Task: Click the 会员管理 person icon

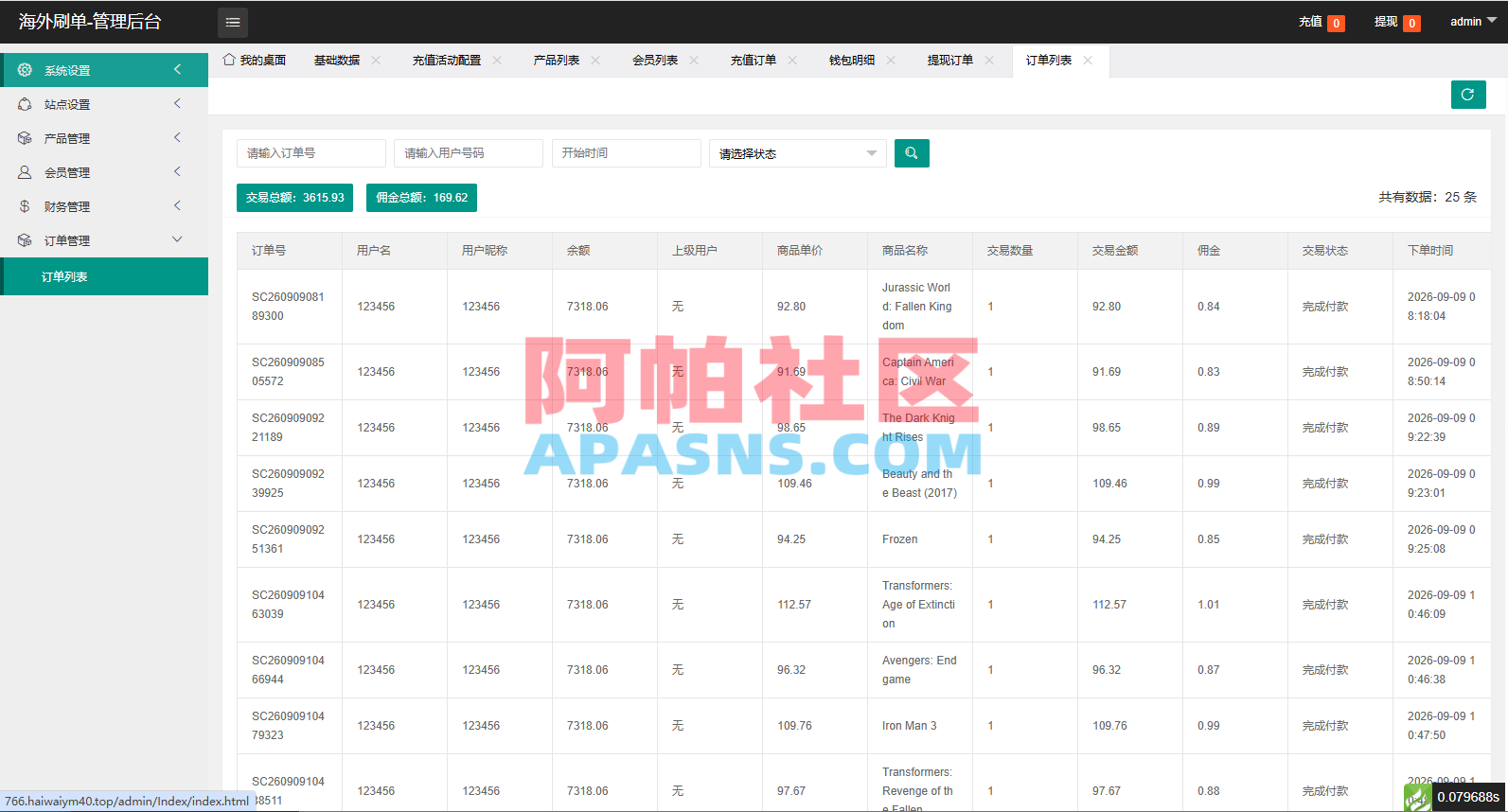Action: click(x=25, y=172)
